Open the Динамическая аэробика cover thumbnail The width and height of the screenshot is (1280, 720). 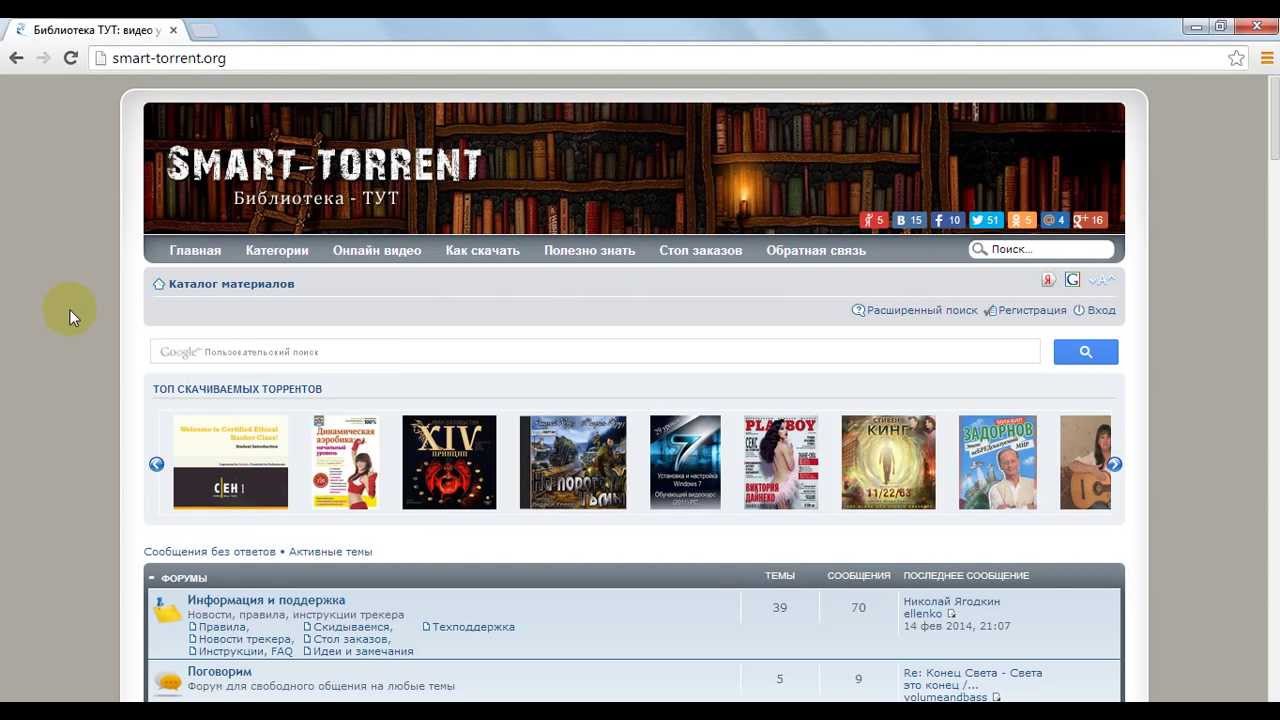point(346,462)
